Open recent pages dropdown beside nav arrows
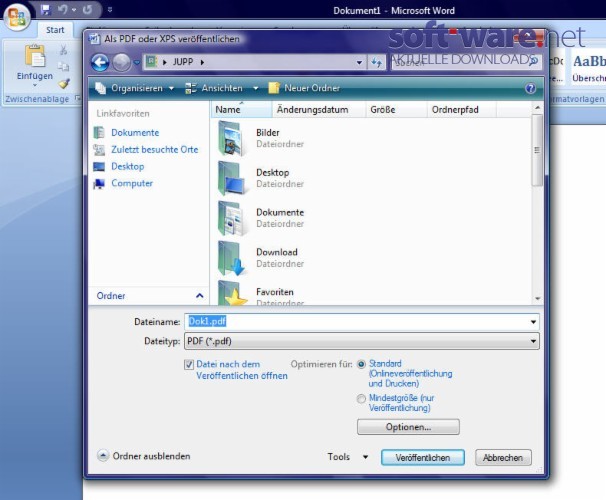The height and width of the screenshot is (500, 606). coord(136,62)
